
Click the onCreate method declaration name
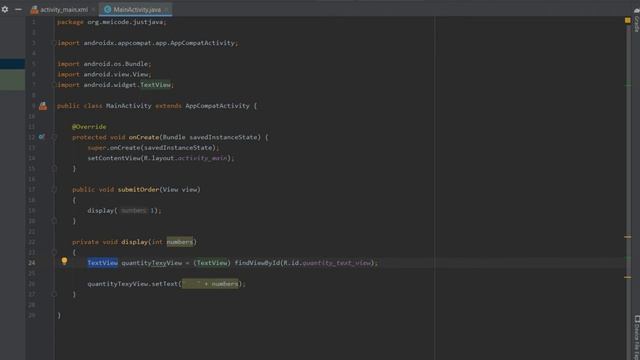[144, 137]
